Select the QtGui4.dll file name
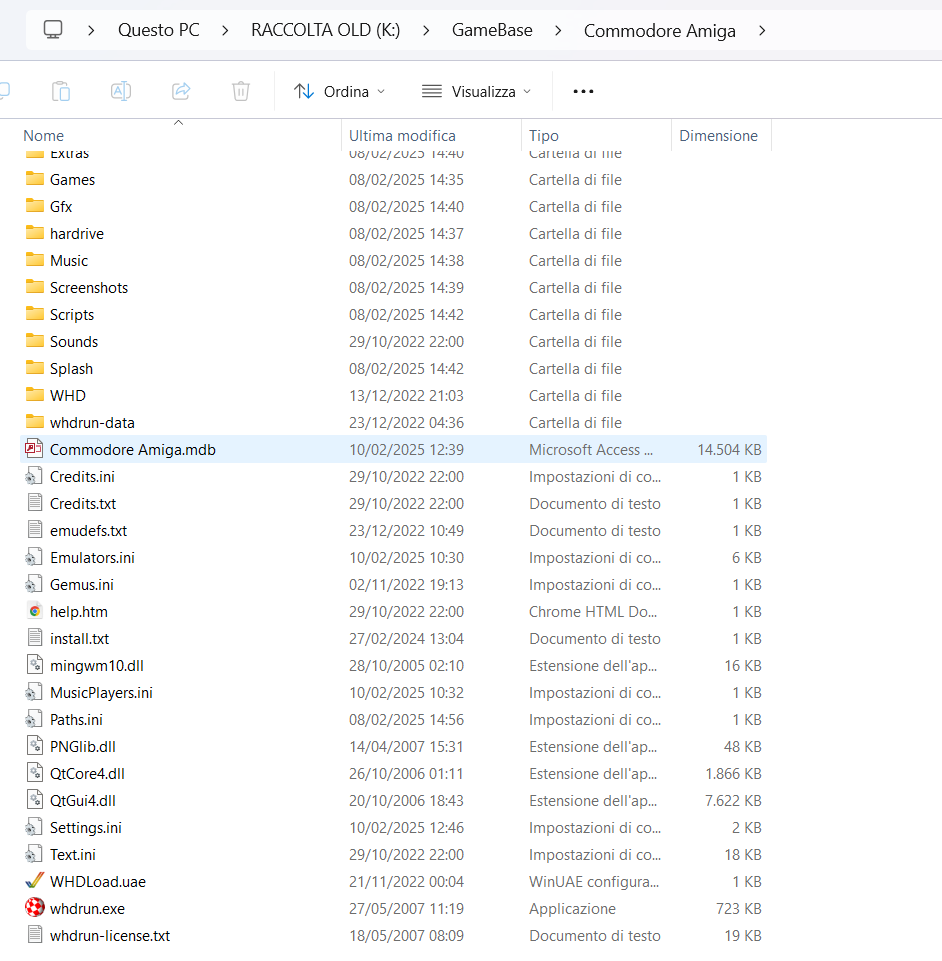Screen dimensions: 942x961 pos(83,800)
